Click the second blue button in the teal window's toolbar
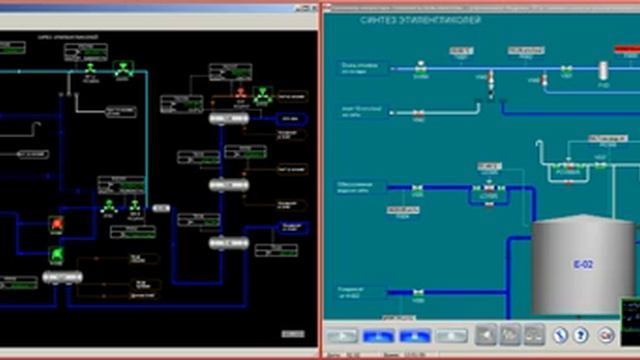640x360 pixels. click(415, 336)
